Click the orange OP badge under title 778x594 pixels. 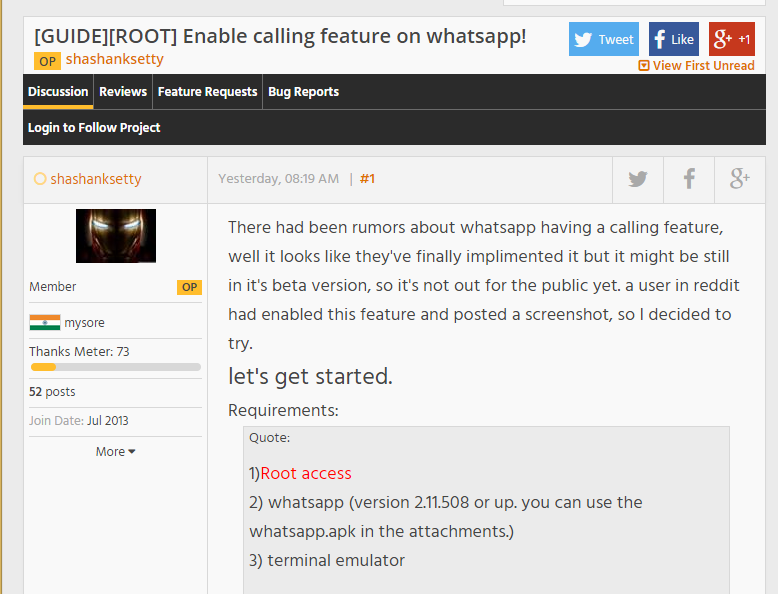click(47, 61)
